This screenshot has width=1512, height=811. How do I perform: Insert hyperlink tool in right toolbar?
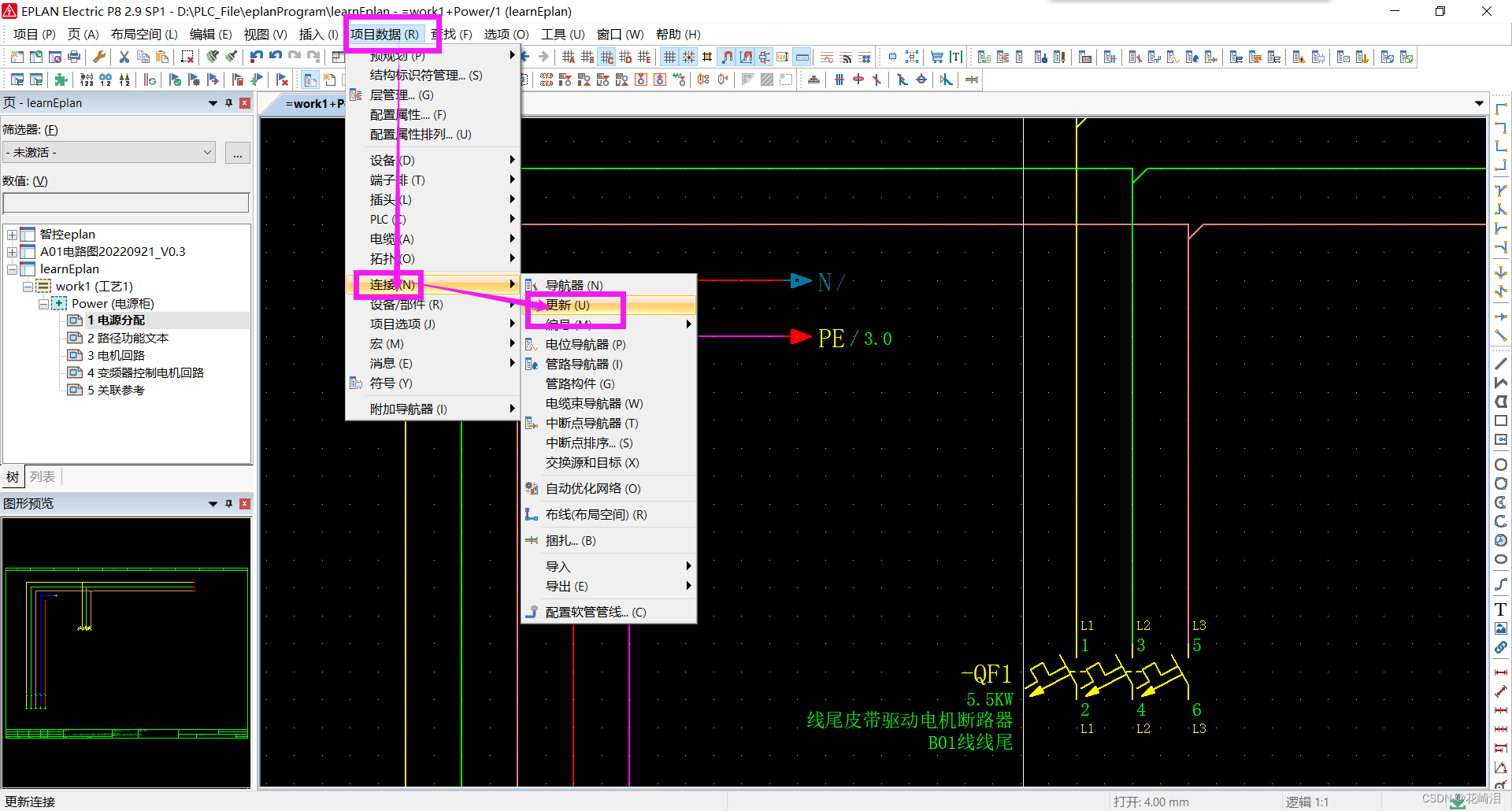tap(1501, 647)
